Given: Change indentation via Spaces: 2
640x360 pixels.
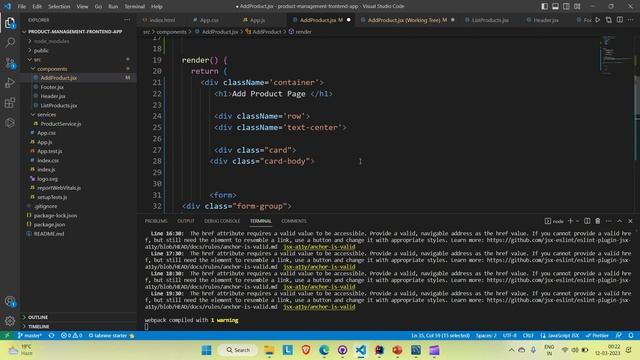Looking at the screenshot, I should [486, 336].
